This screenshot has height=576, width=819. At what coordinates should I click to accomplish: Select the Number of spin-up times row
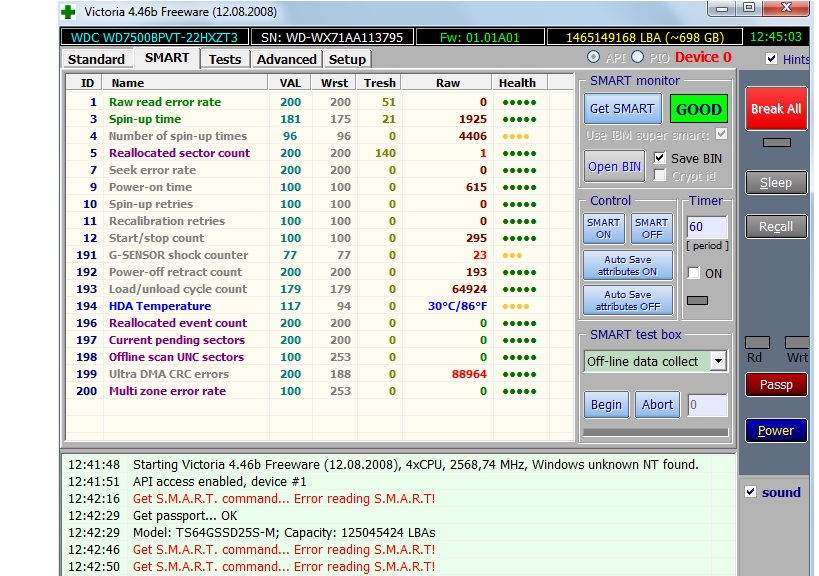pos(320,136)
